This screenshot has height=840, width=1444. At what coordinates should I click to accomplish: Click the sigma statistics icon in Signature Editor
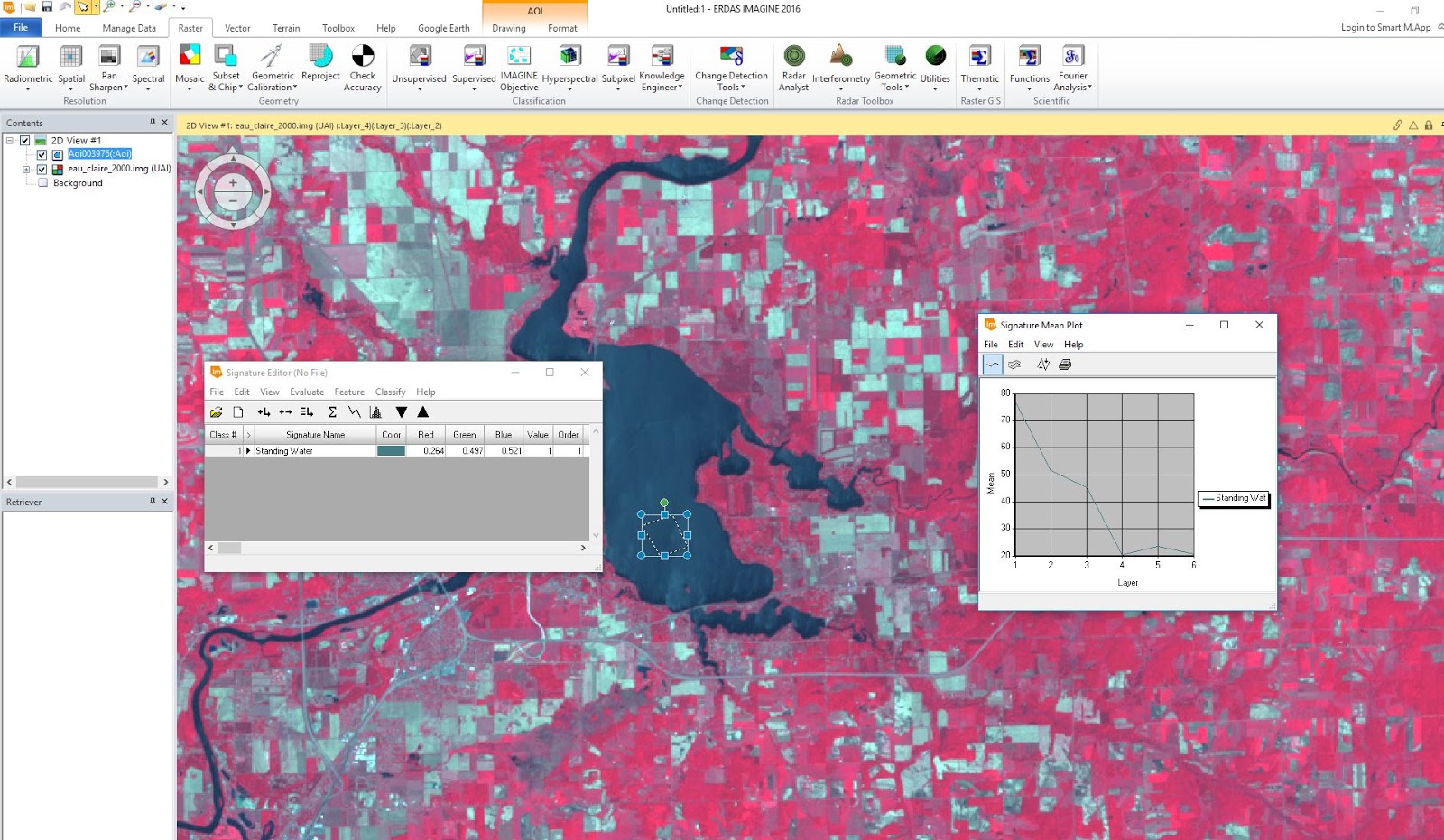point(332,412)
